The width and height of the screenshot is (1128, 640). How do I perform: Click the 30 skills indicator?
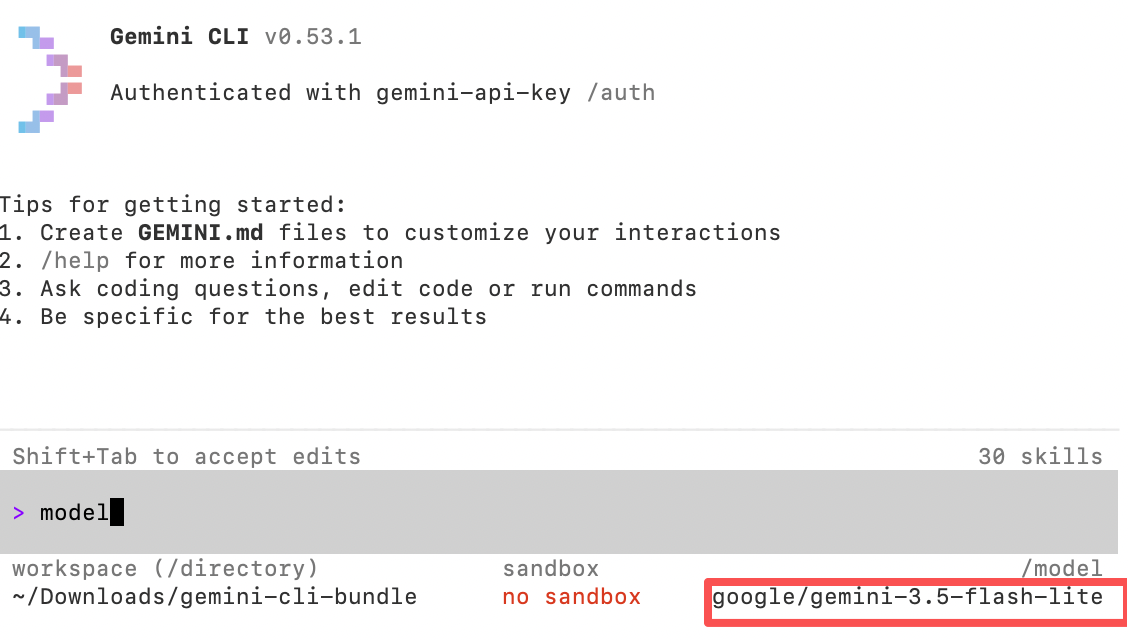1040,457
